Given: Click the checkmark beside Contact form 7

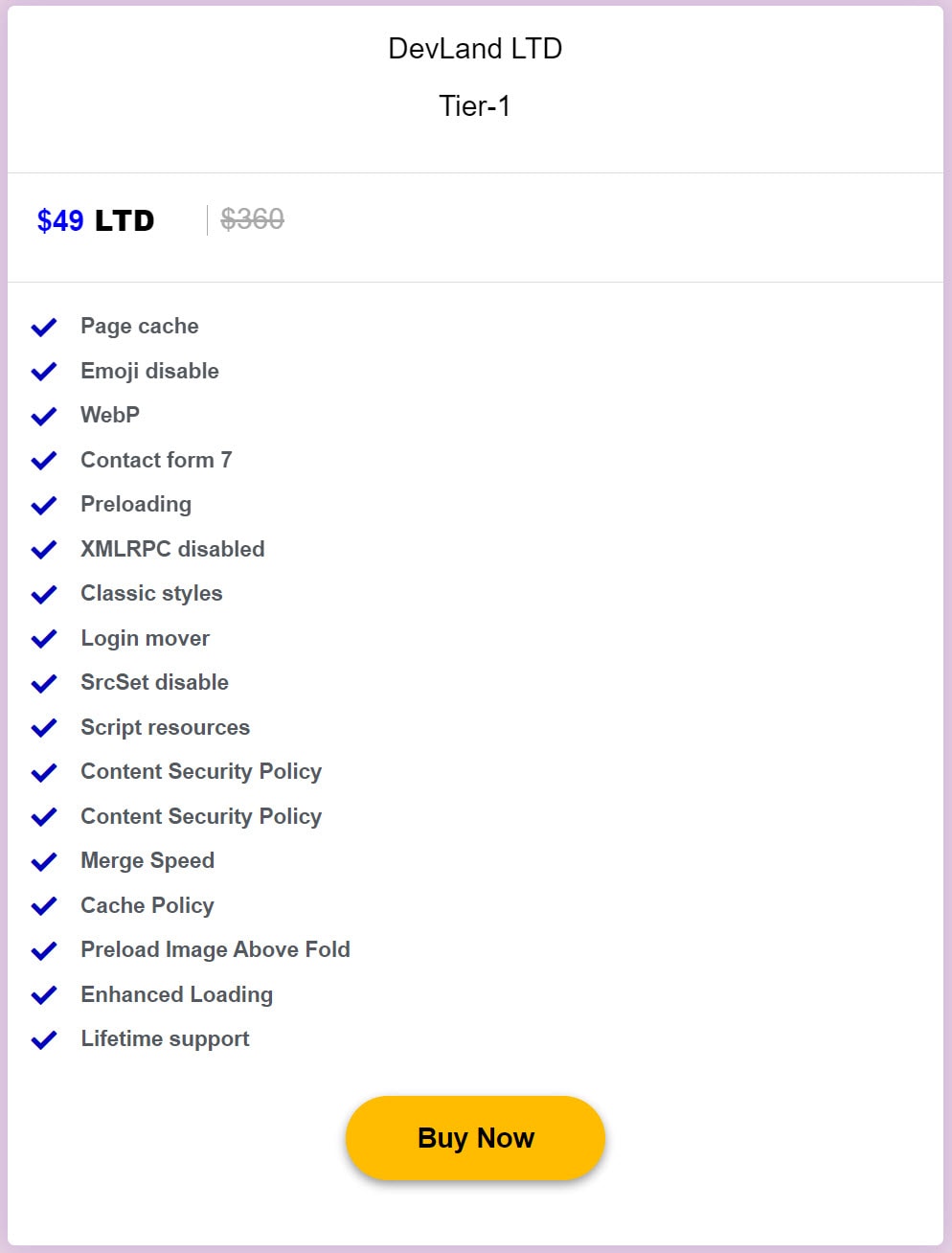Looking at the screenshot, I should [44, 460].
